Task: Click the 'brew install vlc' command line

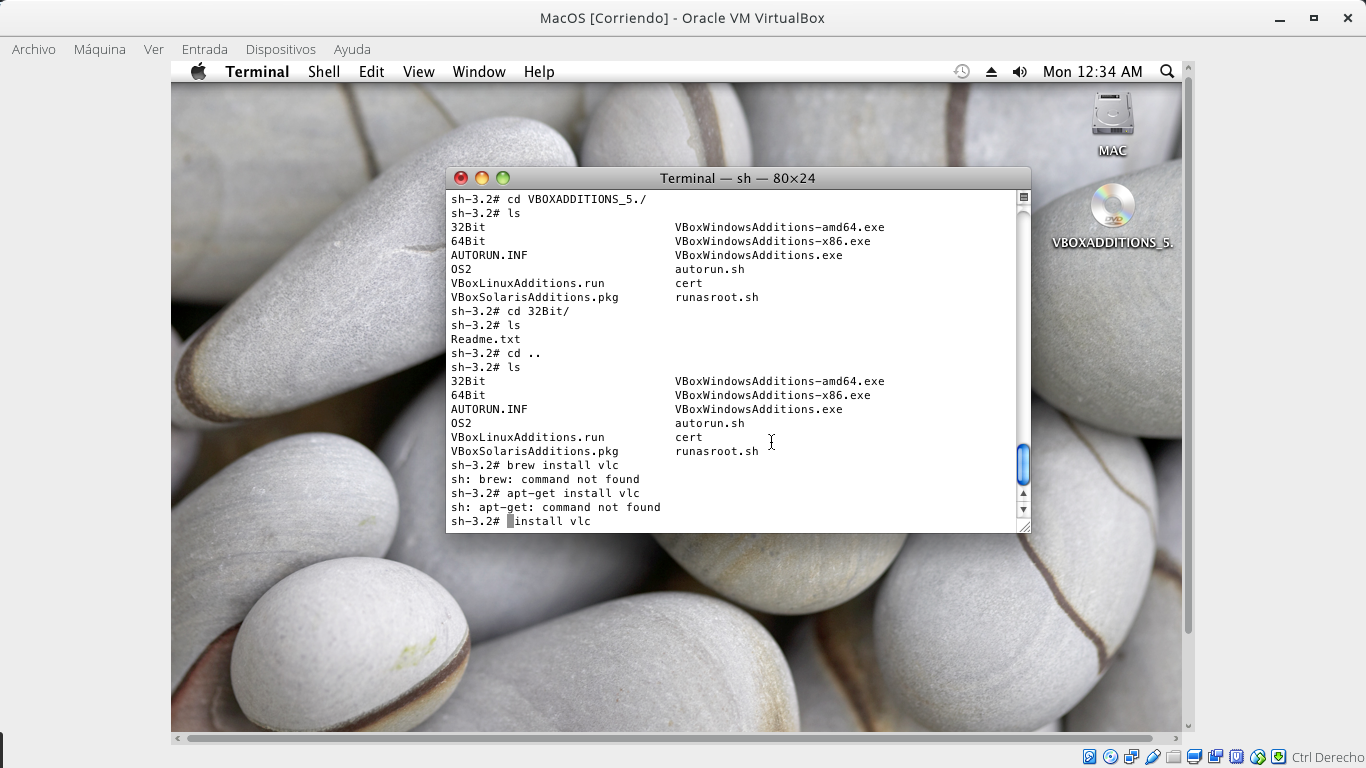Action: pyautogui.click(x=535, y=465)
